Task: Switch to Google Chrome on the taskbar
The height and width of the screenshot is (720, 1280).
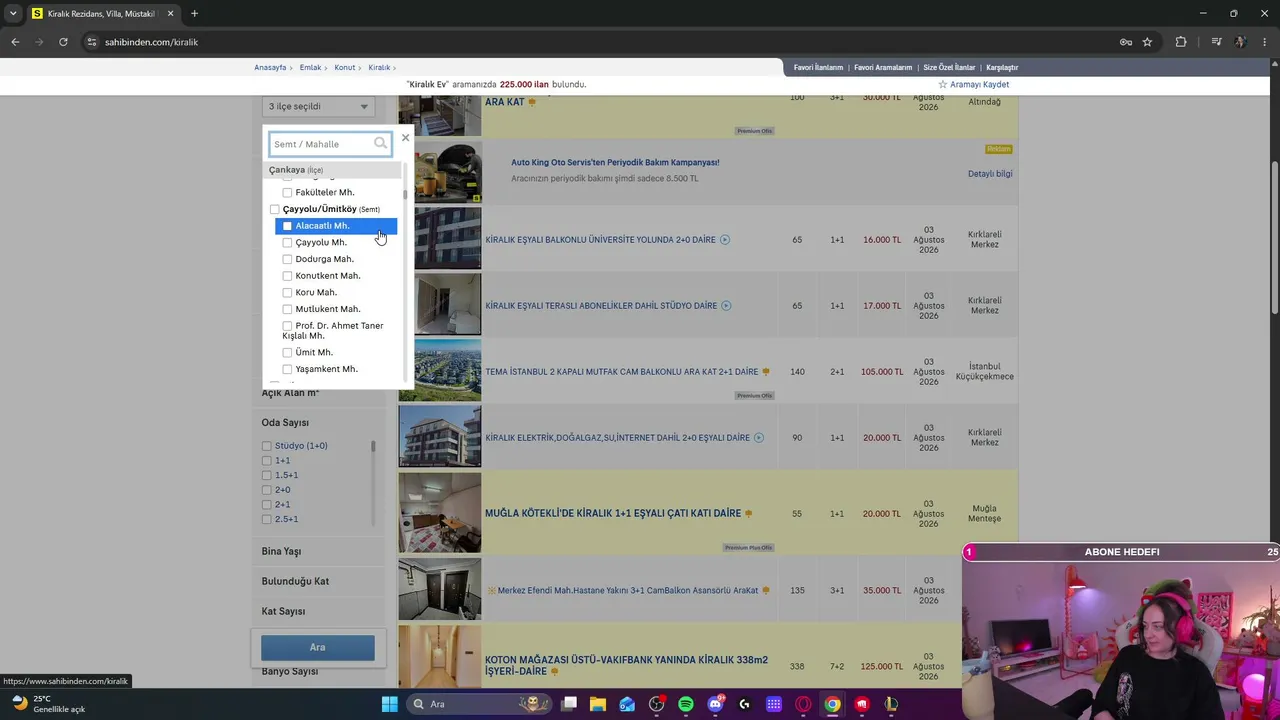Action: pos(832,704)
